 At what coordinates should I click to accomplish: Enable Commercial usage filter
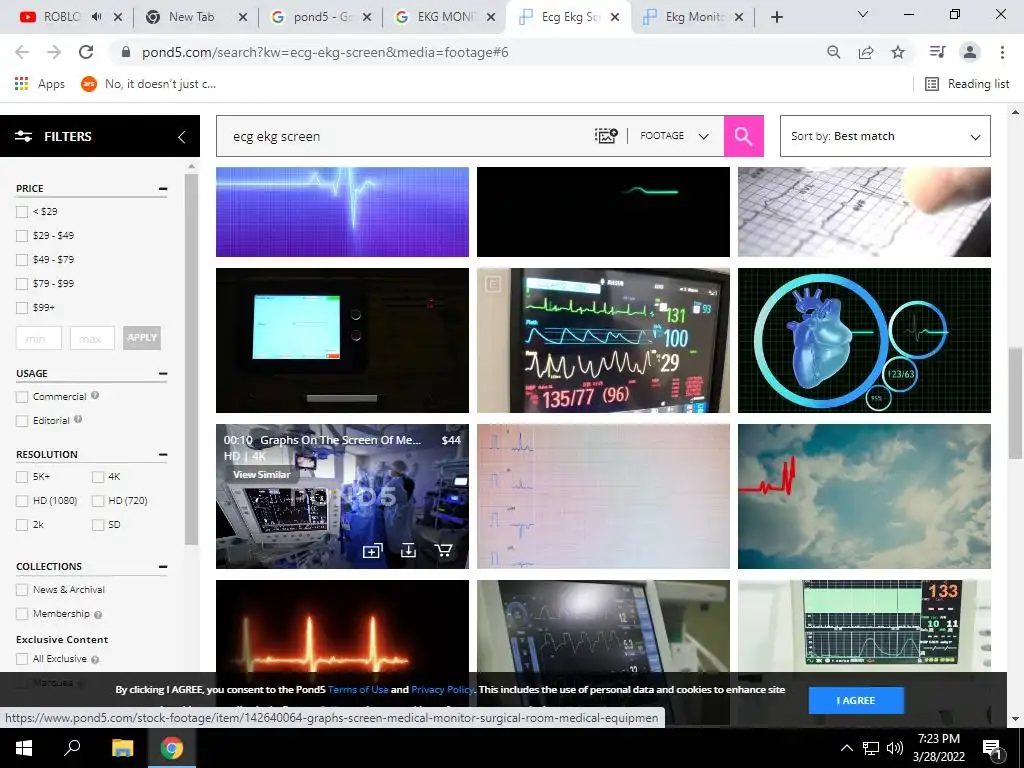click(x=22, y=397)
